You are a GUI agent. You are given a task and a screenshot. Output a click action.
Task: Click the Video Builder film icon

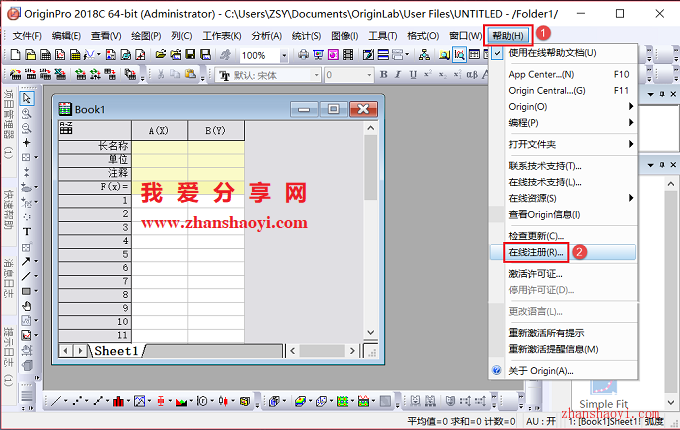348,55
